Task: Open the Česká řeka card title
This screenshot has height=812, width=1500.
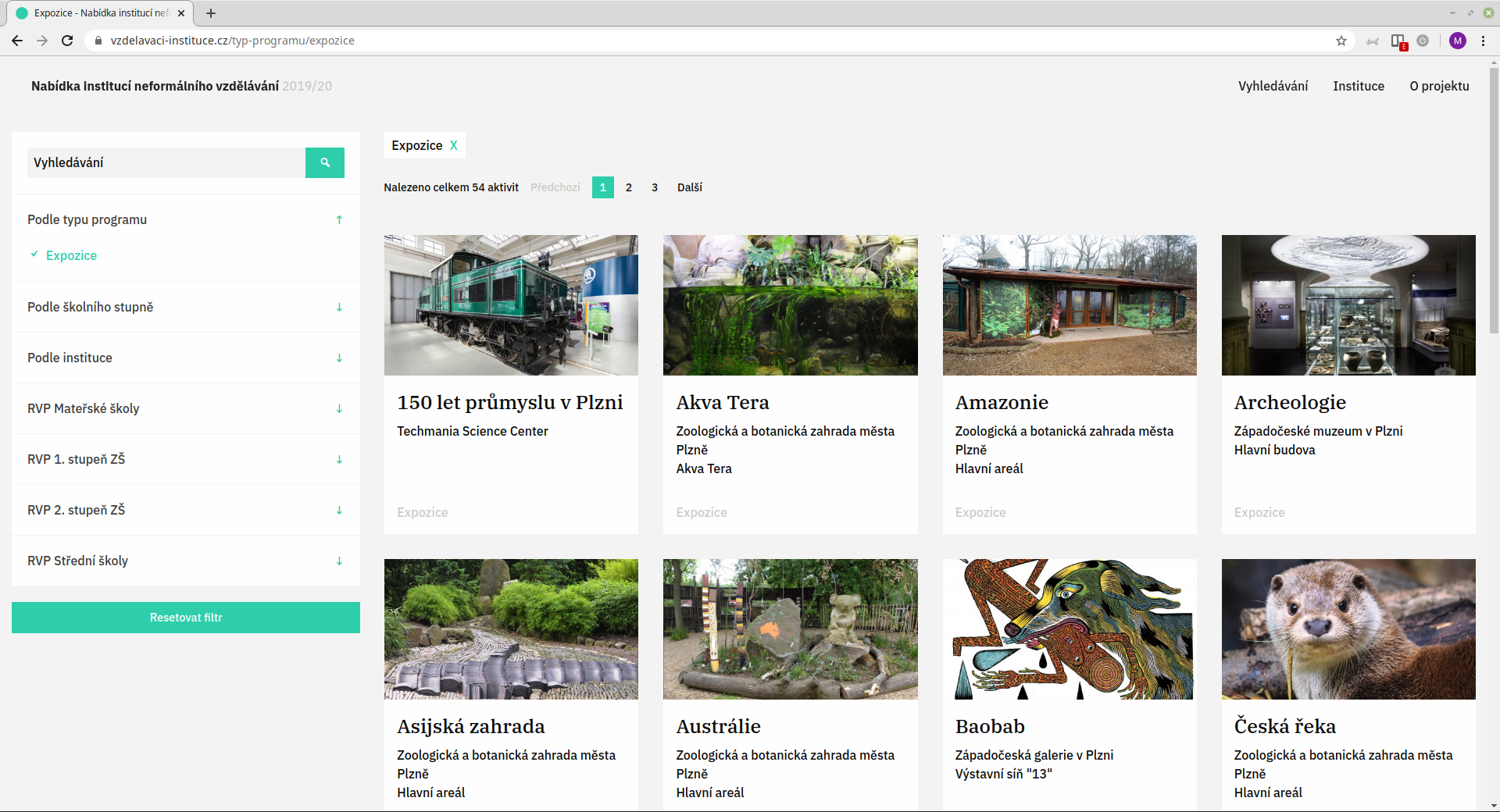Action: [x=1285, y=727]
